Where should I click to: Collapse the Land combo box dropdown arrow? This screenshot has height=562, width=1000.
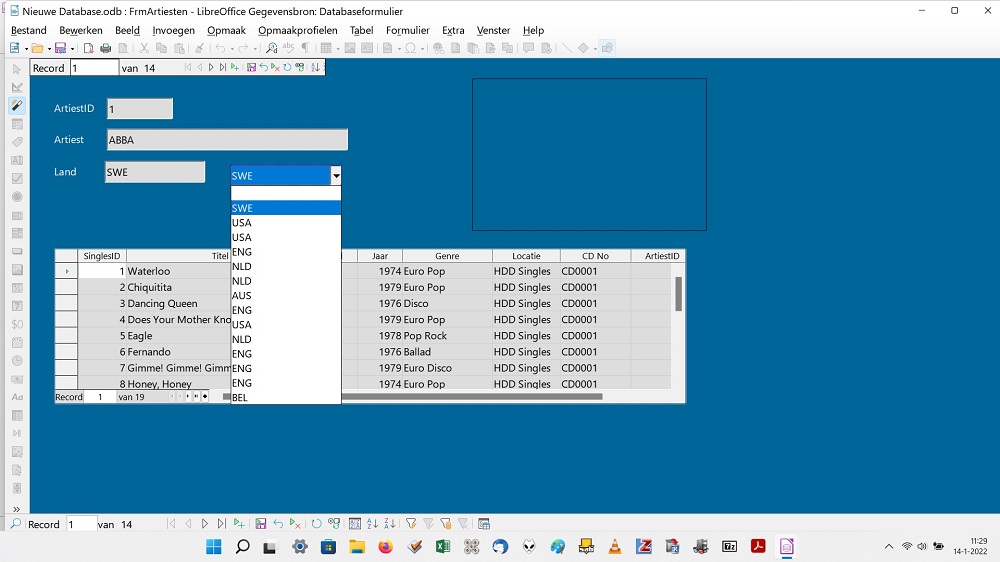[x=336, y=176]
